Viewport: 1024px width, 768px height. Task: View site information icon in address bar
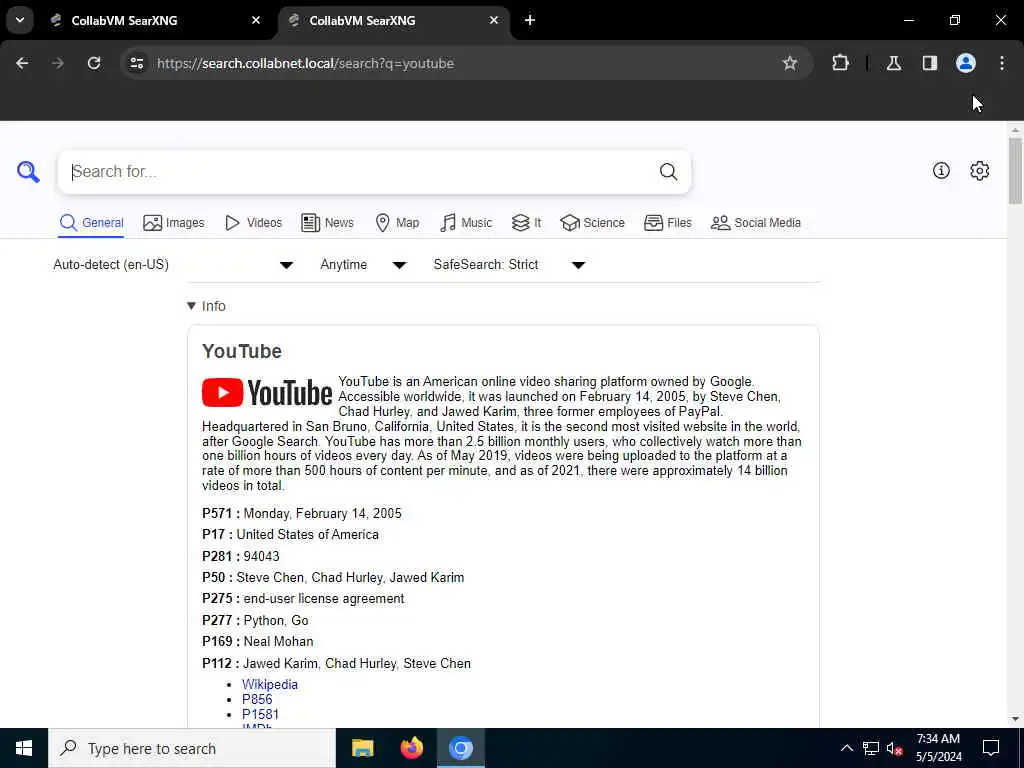136,63
